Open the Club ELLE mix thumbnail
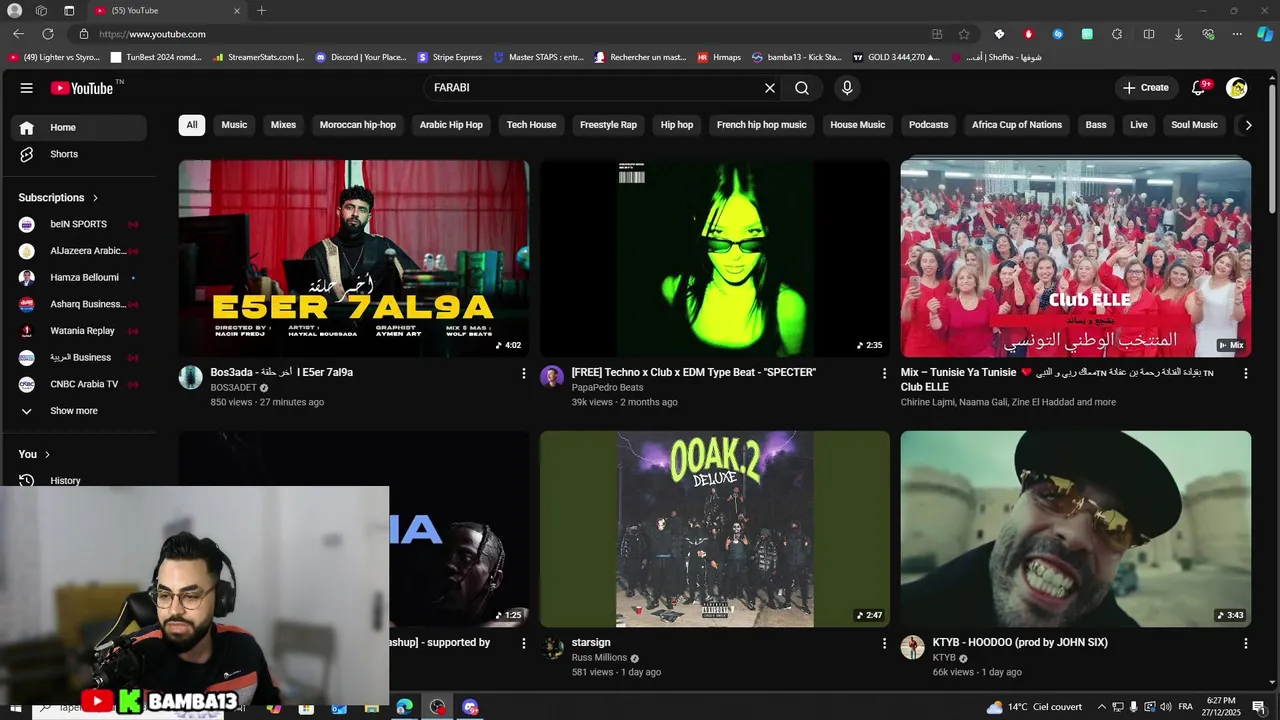This screenshot has width=1280, height=720. coord(1076,258)
